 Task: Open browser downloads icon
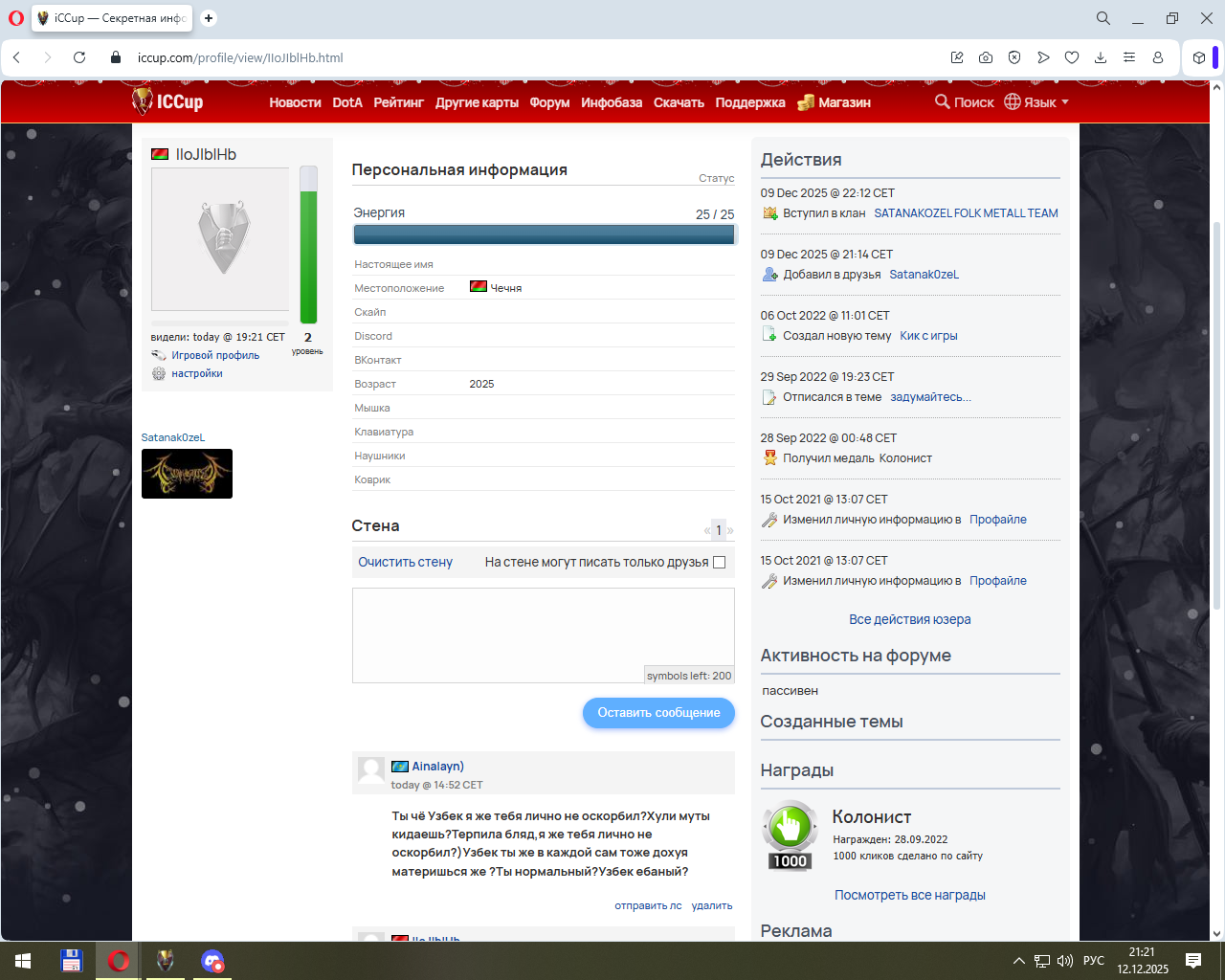point(1101,57)
